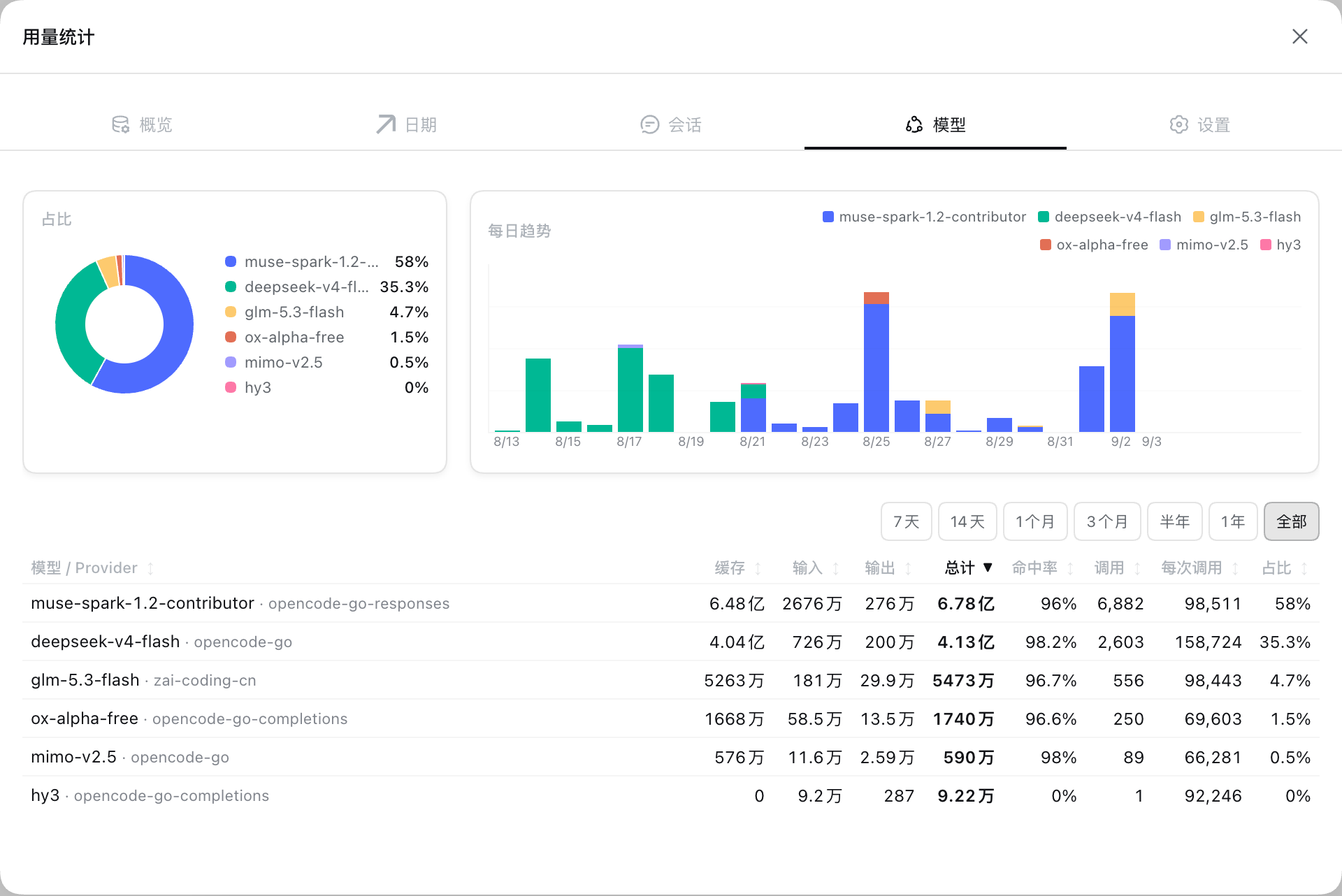Select the mimo-v2.5 table row
The height and width of the screenshot is (896, 1342).
click(x=671, y=757)
